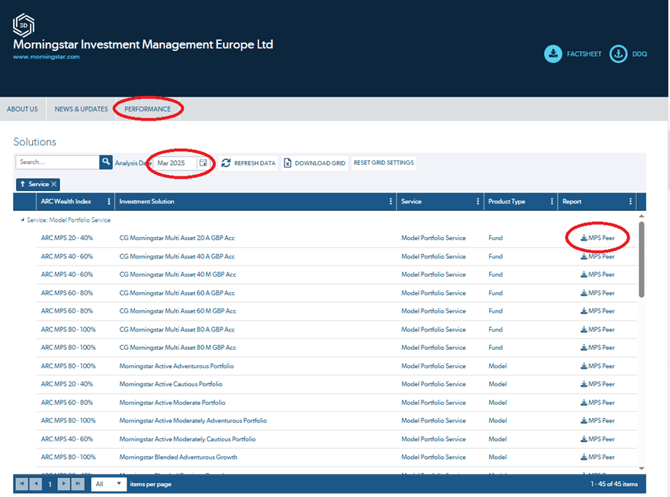Open the Analysis Date calendar picker
670x497 pixels.
click(203, 162)
